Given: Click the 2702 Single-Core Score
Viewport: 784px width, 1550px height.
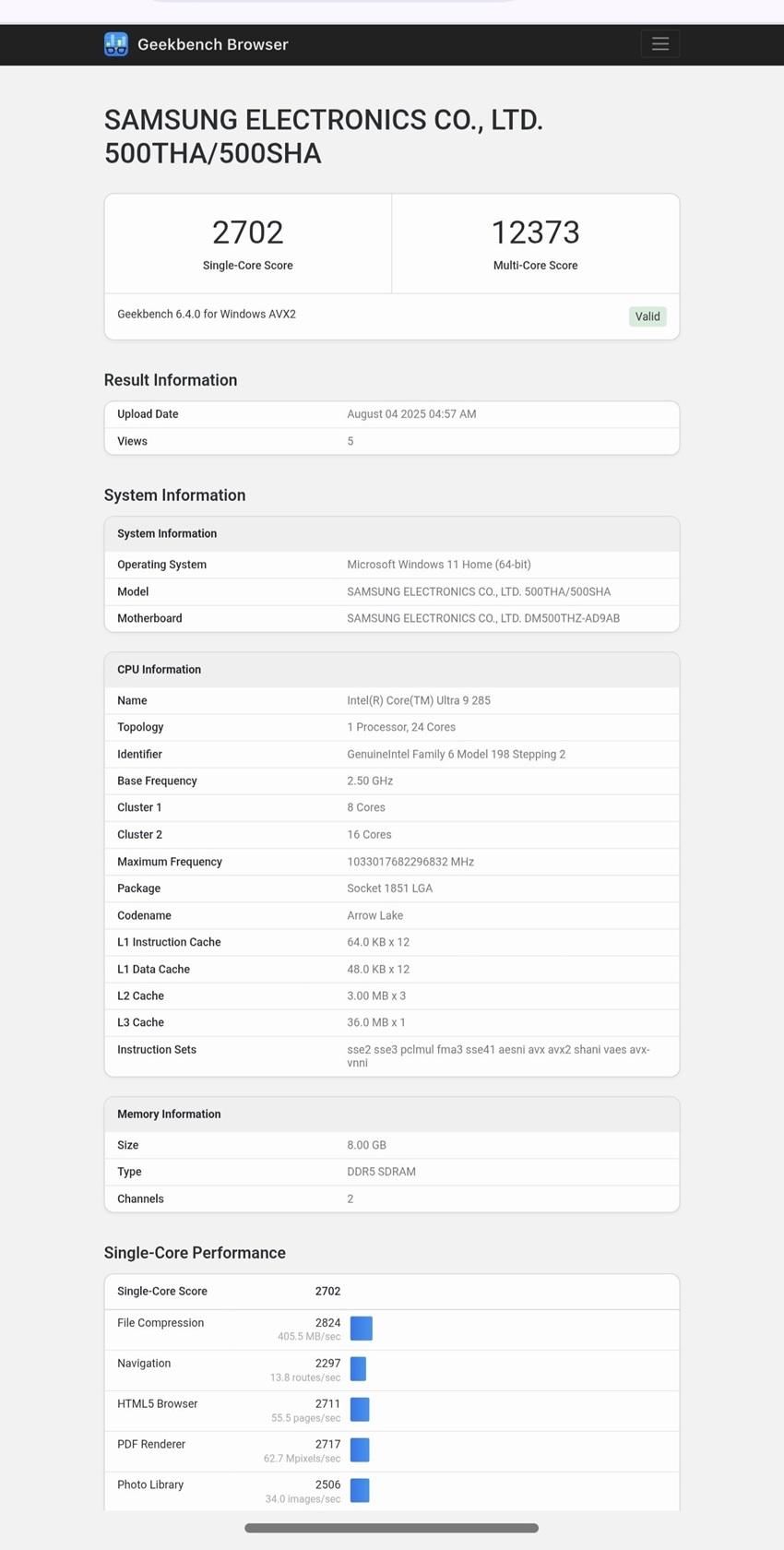Looking at the screenshot, I should [247, 232].
